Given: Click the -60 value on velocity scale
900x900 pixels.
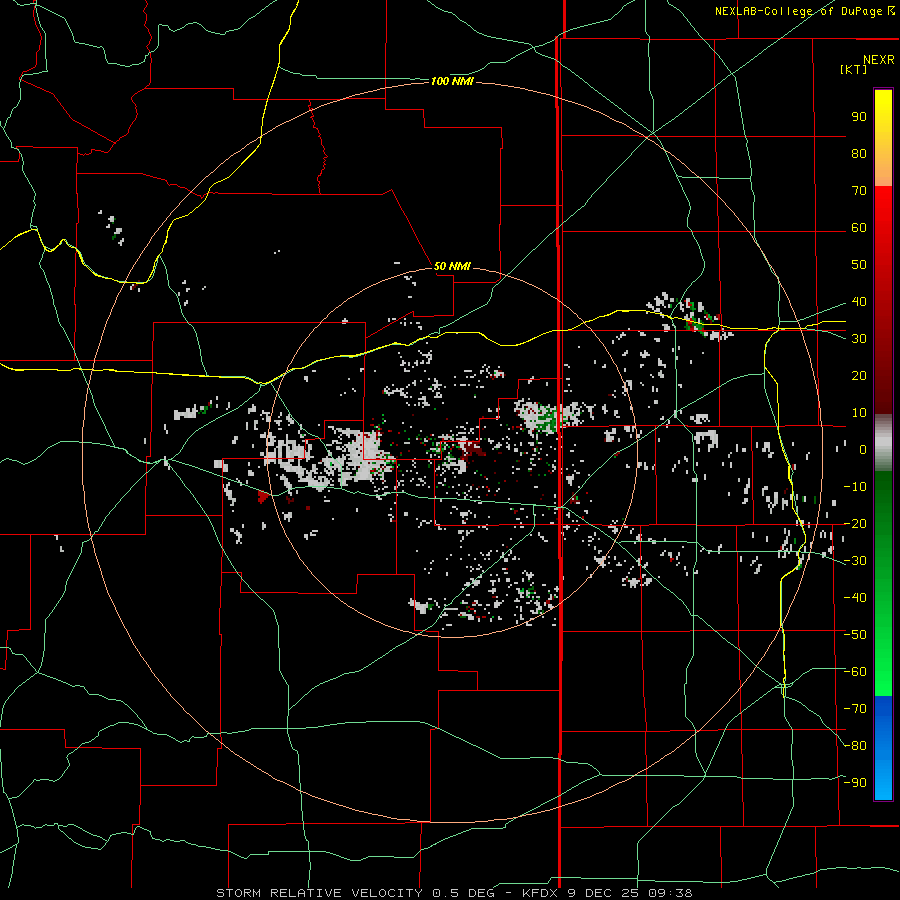Looking at the screenshot, I should (855, 672).
